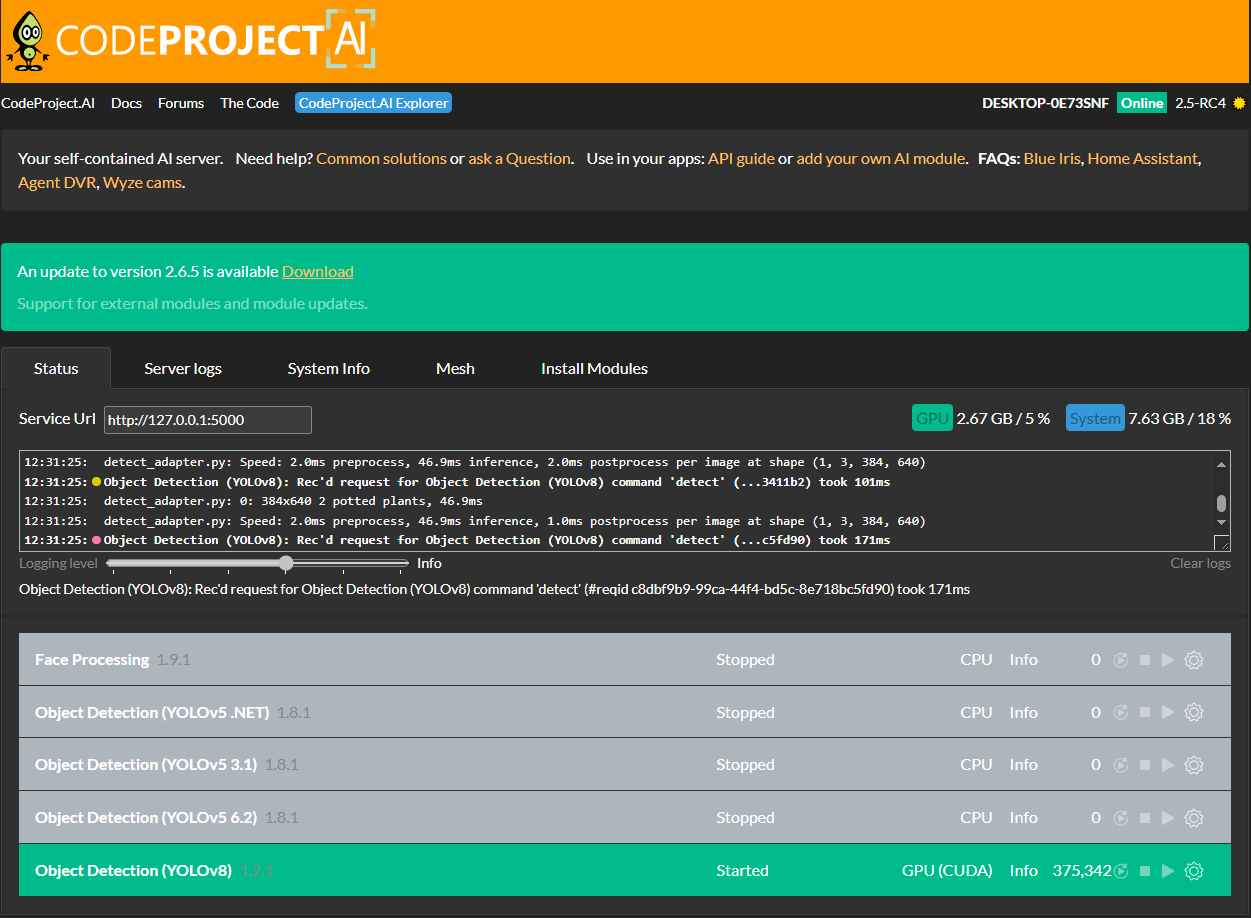Start Object Detection (YOLOv5 .NET) module
Image resolution: width=1251 pixels, height=918 pixels.
pos(1167,713)
